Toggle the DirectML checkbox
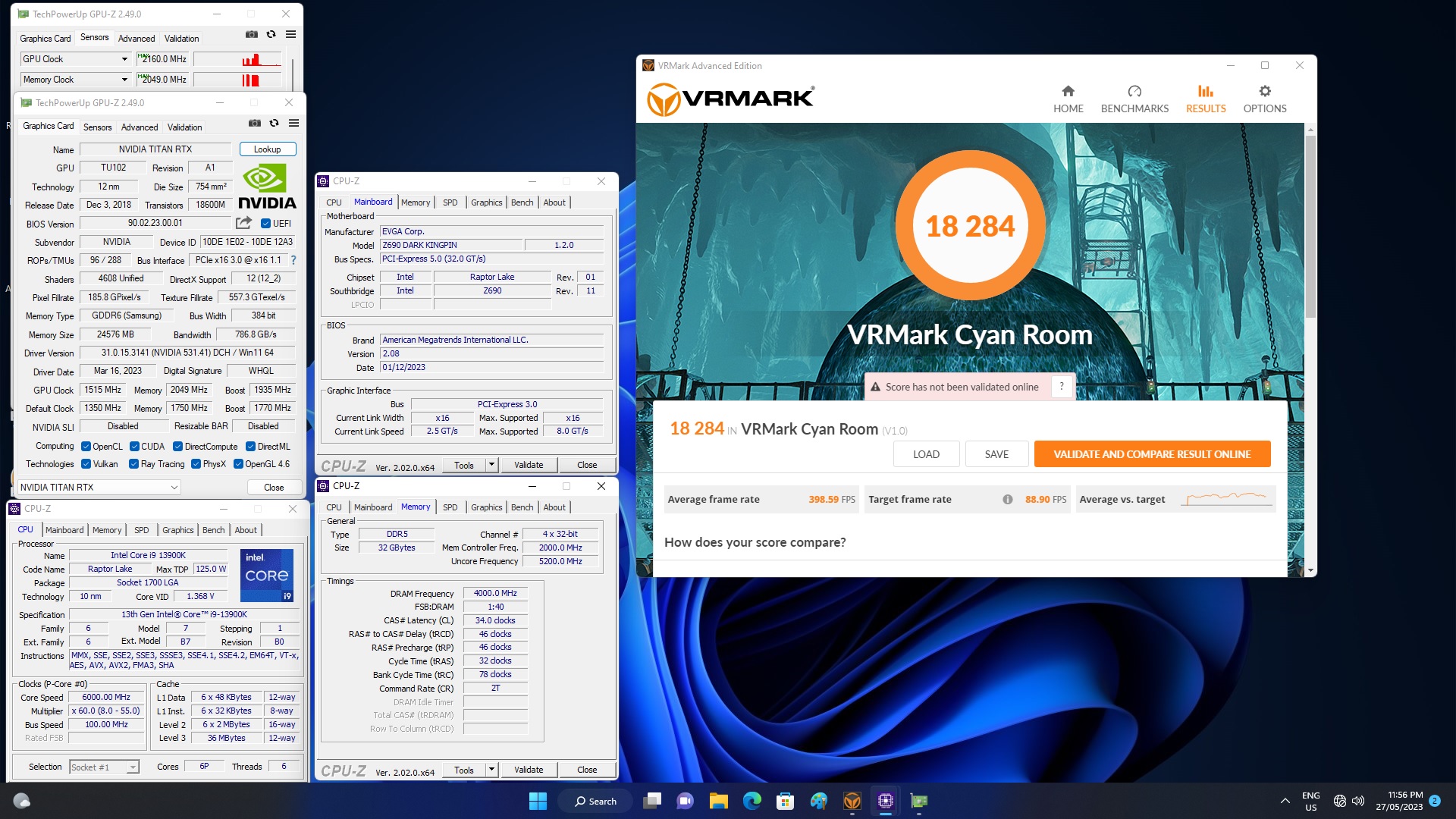 tap(250, 447)
